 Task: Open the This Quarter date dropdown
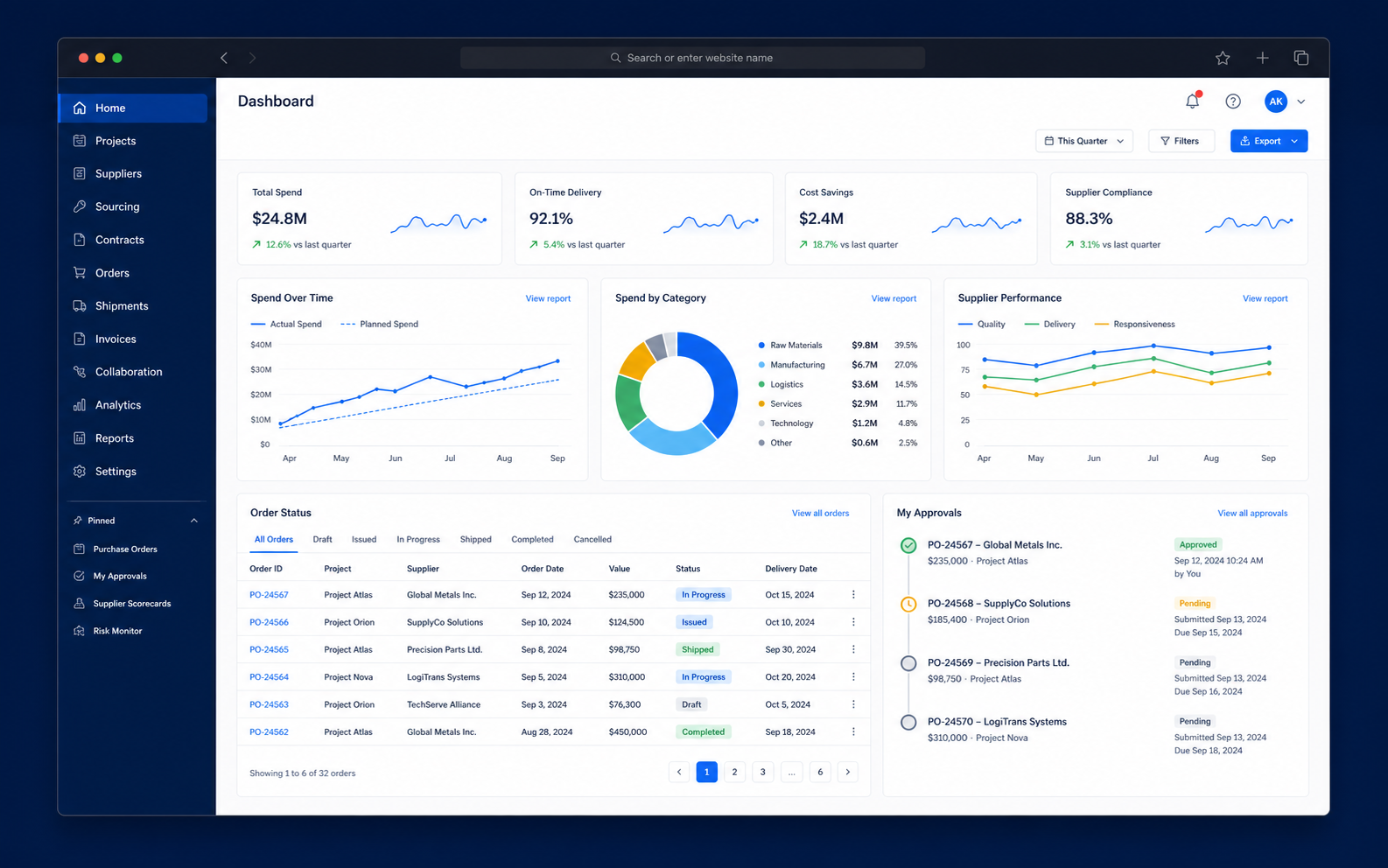point(1084,141)
